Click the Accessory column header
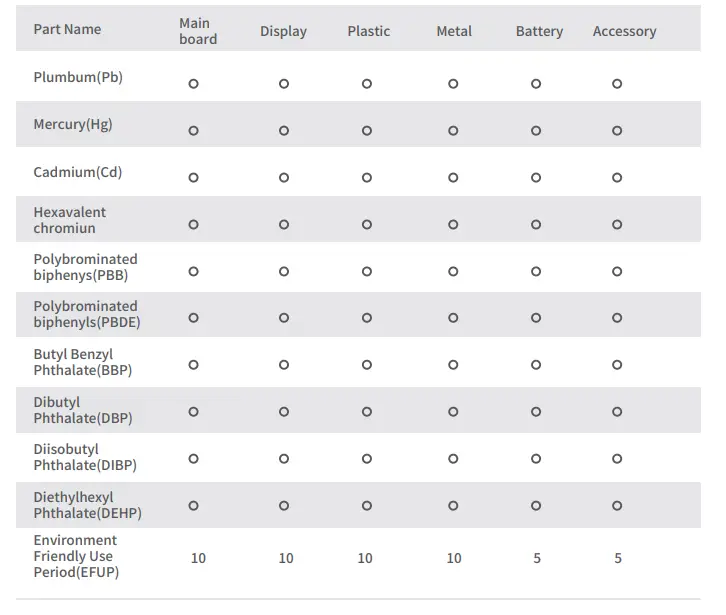Image resolution: width=726 pixels, height=615 pixels. click(x=624, y=32)
